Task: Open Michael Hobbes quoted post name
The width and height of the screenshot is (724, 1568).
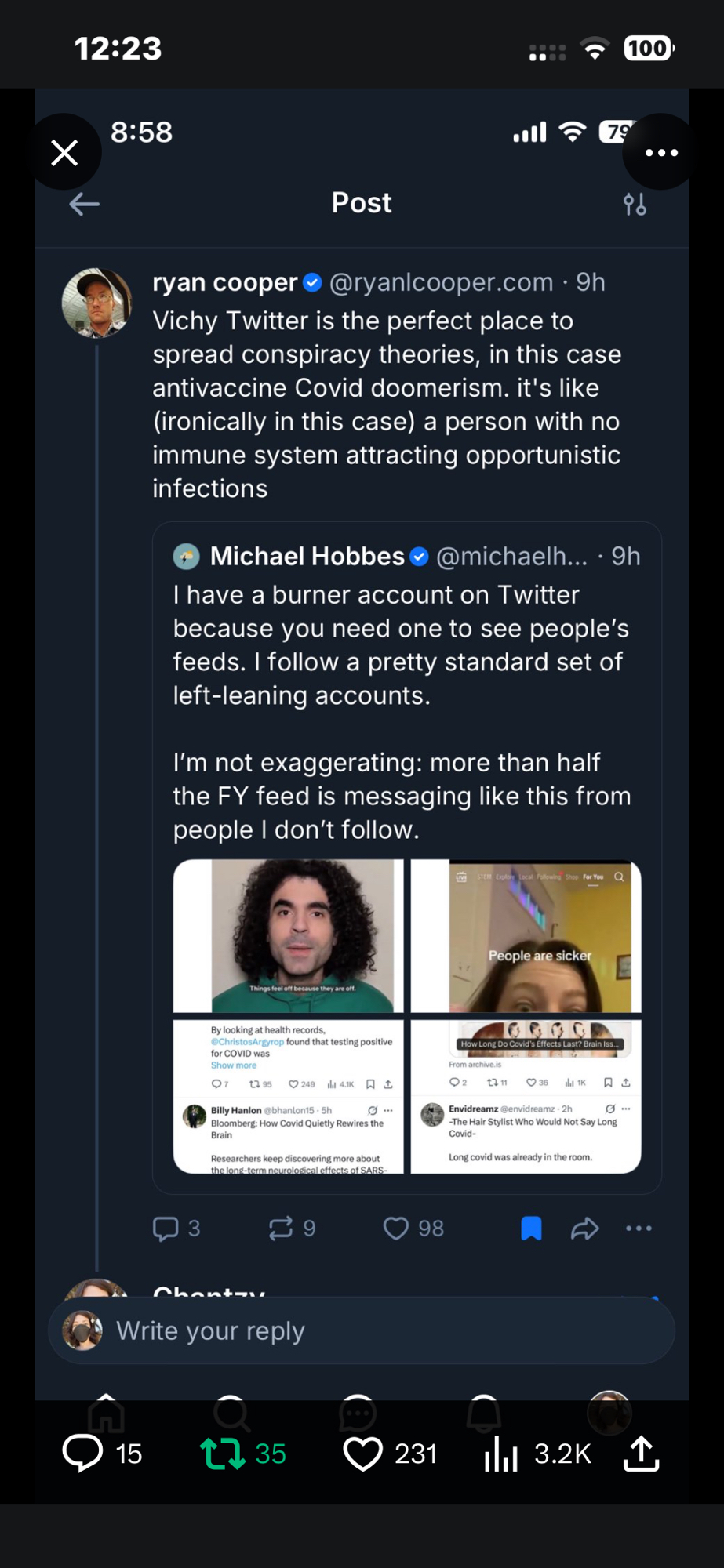Action: (307, 557)
